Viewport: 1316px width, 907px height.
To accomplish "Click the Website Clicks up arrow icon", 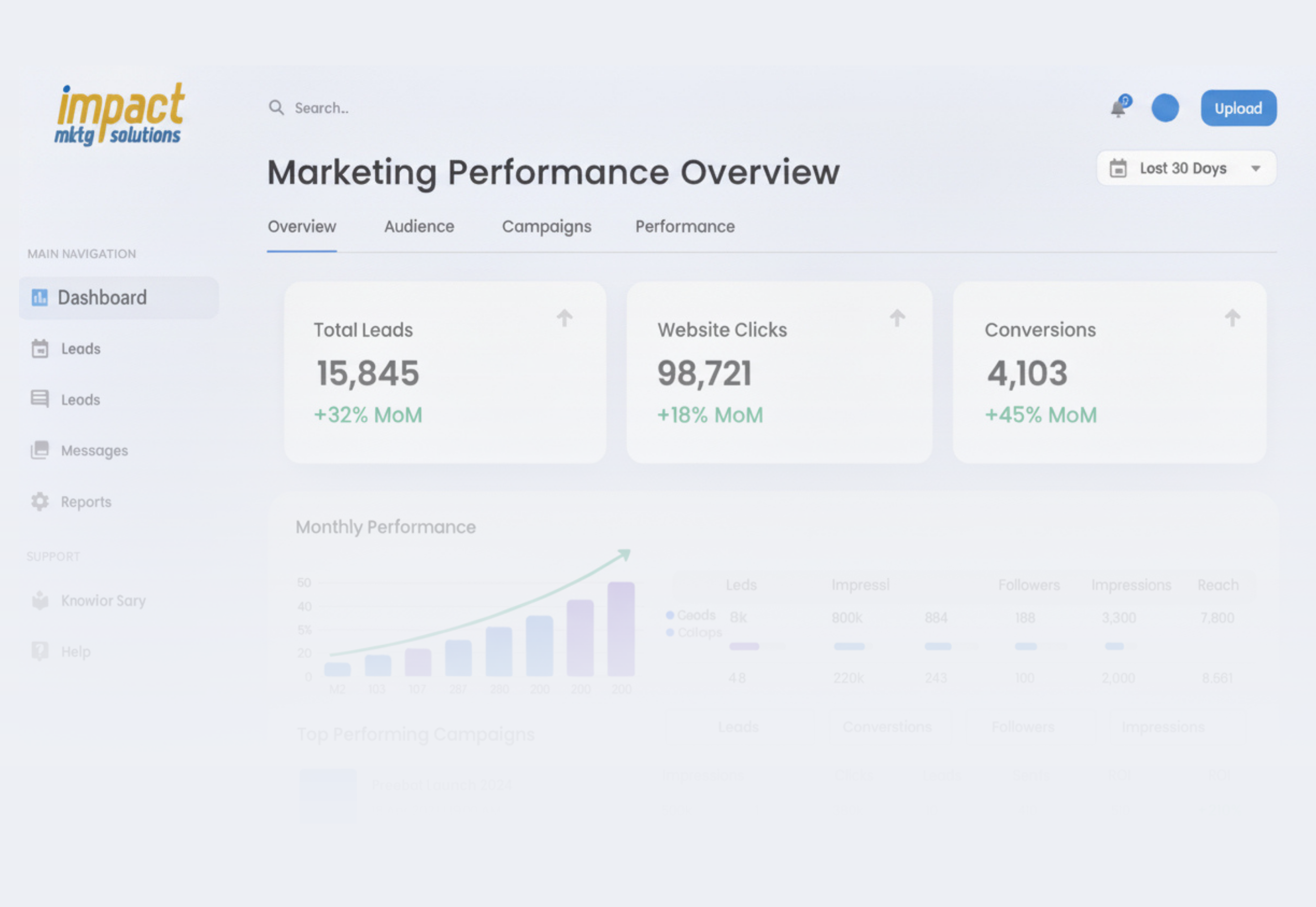I will point(897,318).
